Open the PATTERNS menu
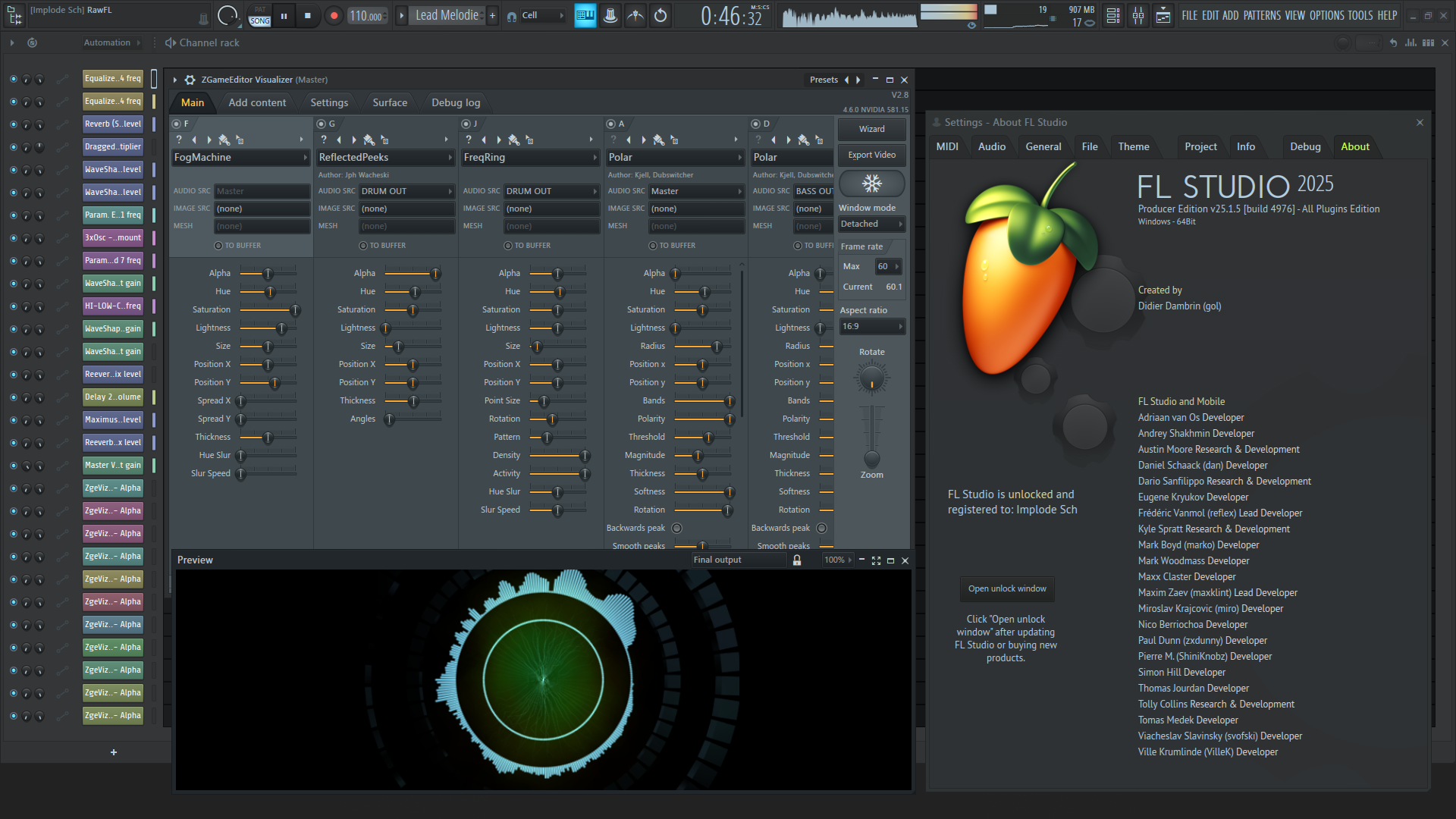This screenshot has width=1456, height=819. (x=1262, y=15)
